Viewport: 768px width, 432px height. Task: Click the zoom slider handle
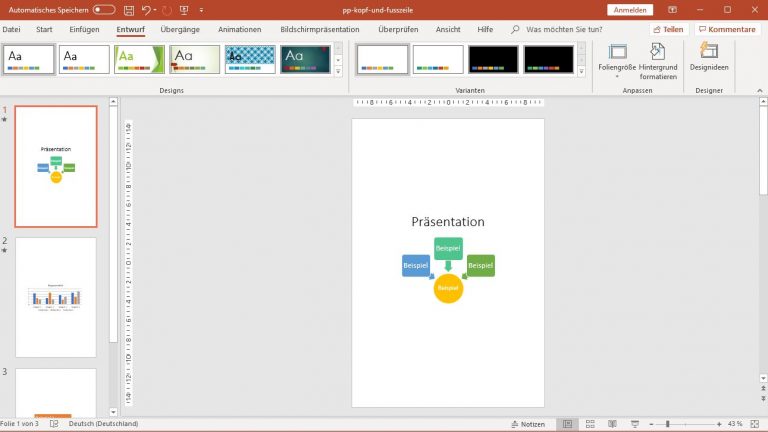click(x=668, y=424)
